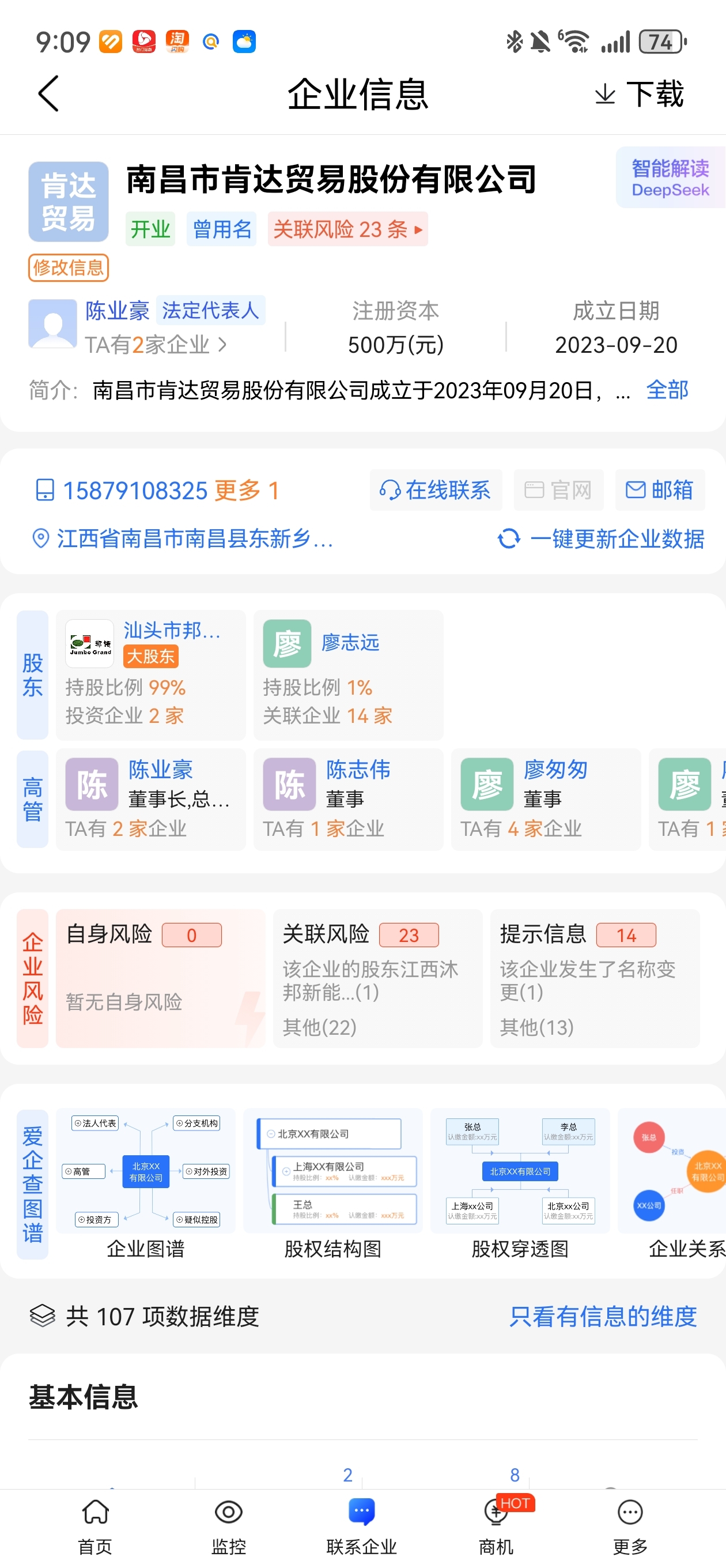Screen dimensions: 726x1568
Task: Tap muted bell status icon
Action: (540, 42)
